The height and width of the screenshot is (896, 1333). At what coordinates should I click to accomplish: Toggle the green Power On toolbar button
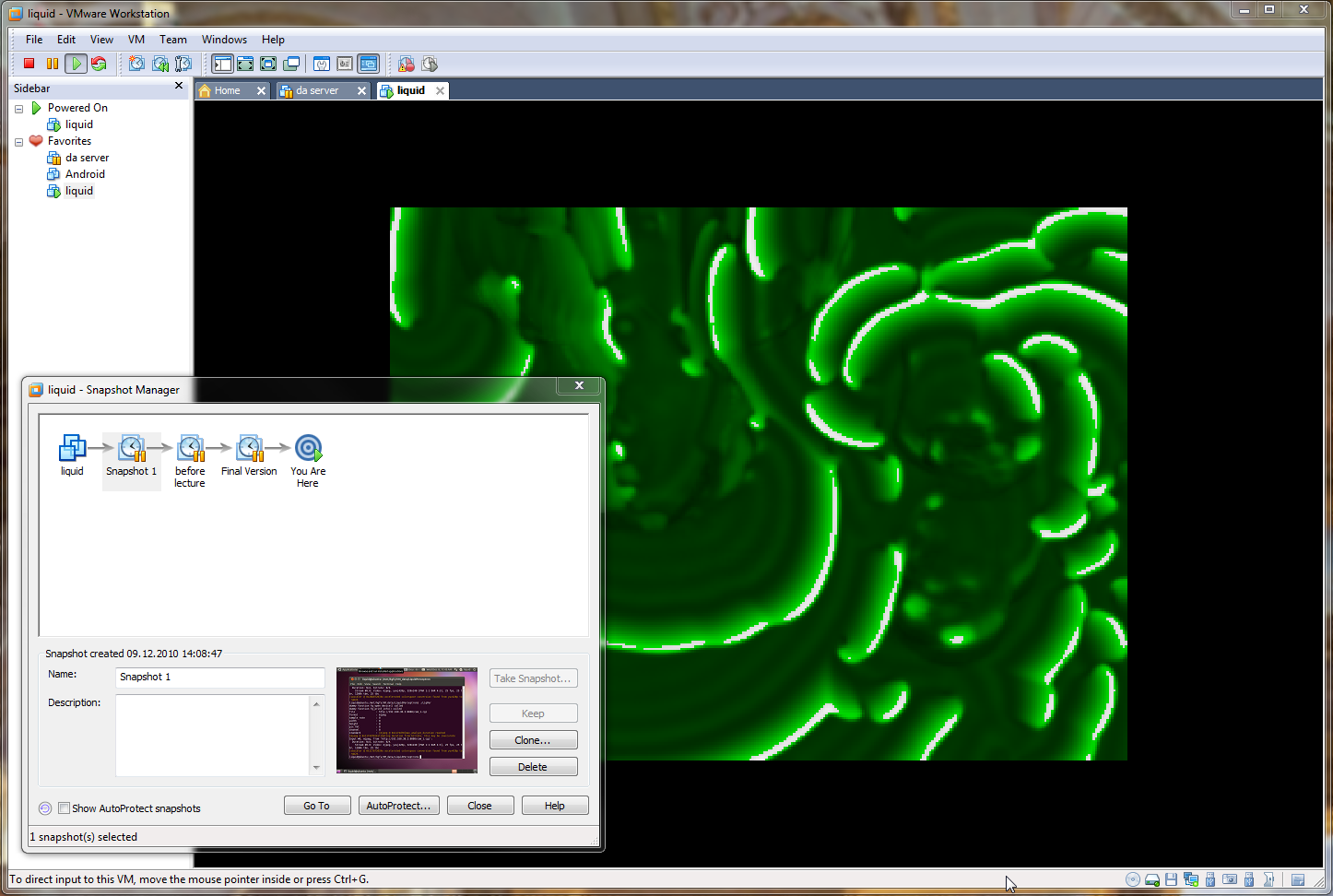(77, 64)
